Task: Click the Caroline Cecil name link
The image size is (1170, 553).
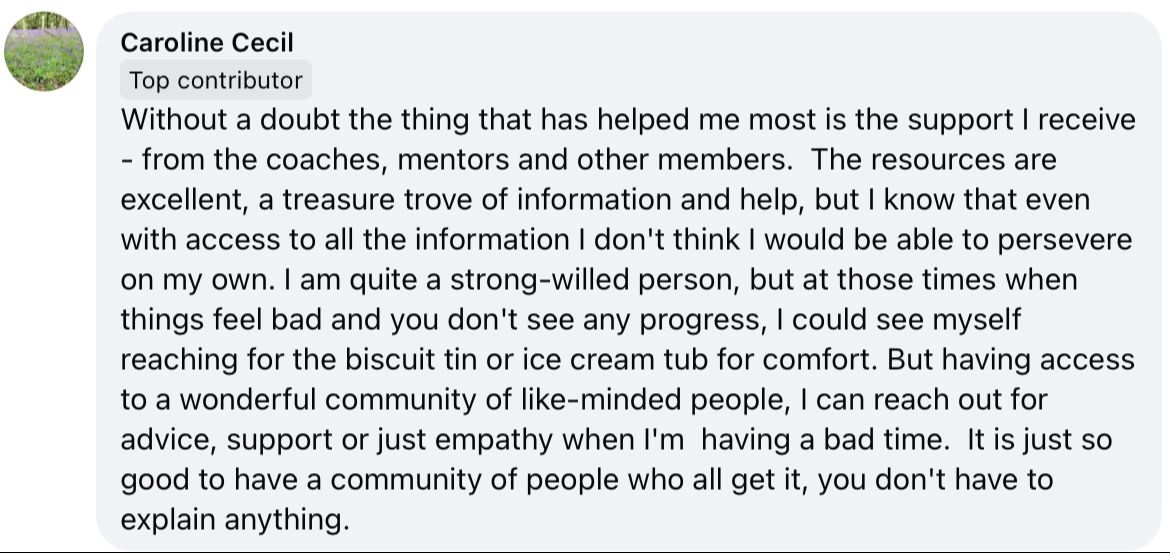Action: coord(207,43)
